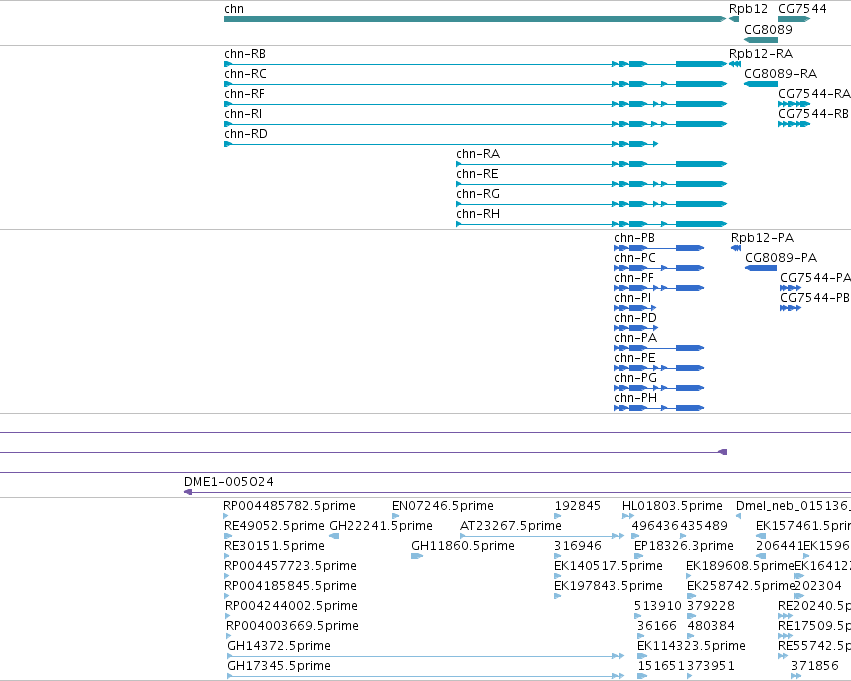851x681 pixels.
Task: Select the Rpb12-PA protein label
Action: pyautogui.click(x=763, y=238)
